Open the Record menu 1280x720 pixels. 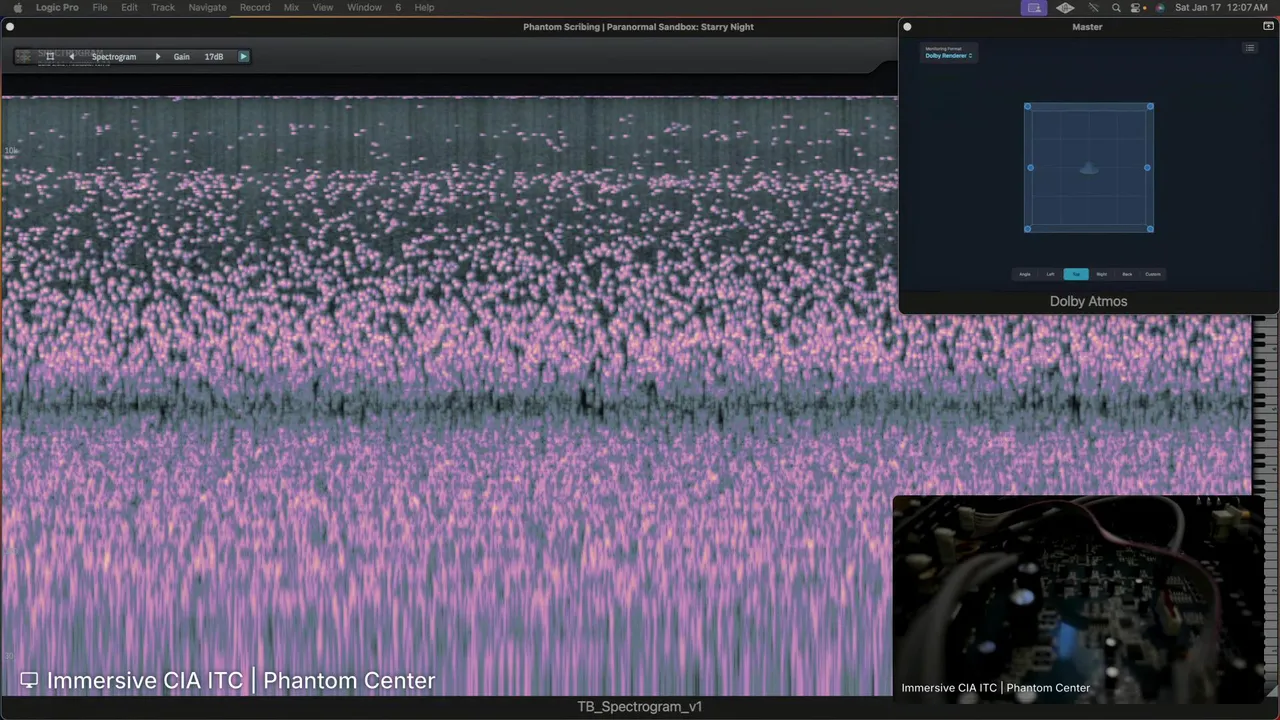[254, 7]
